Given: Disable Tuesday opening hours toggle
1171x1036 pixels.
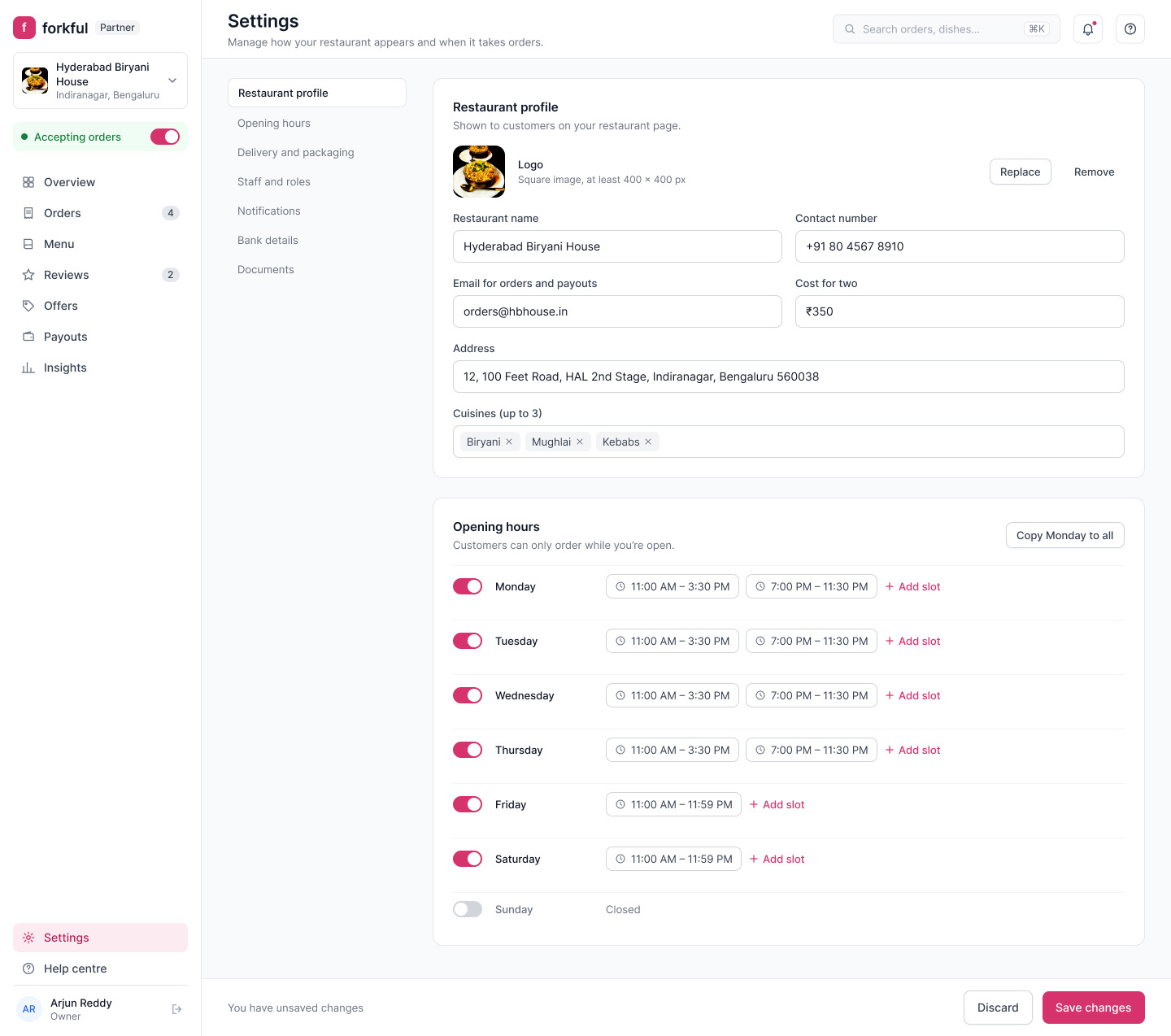Looking at the screenshot, I should click(x=468, y=641).
